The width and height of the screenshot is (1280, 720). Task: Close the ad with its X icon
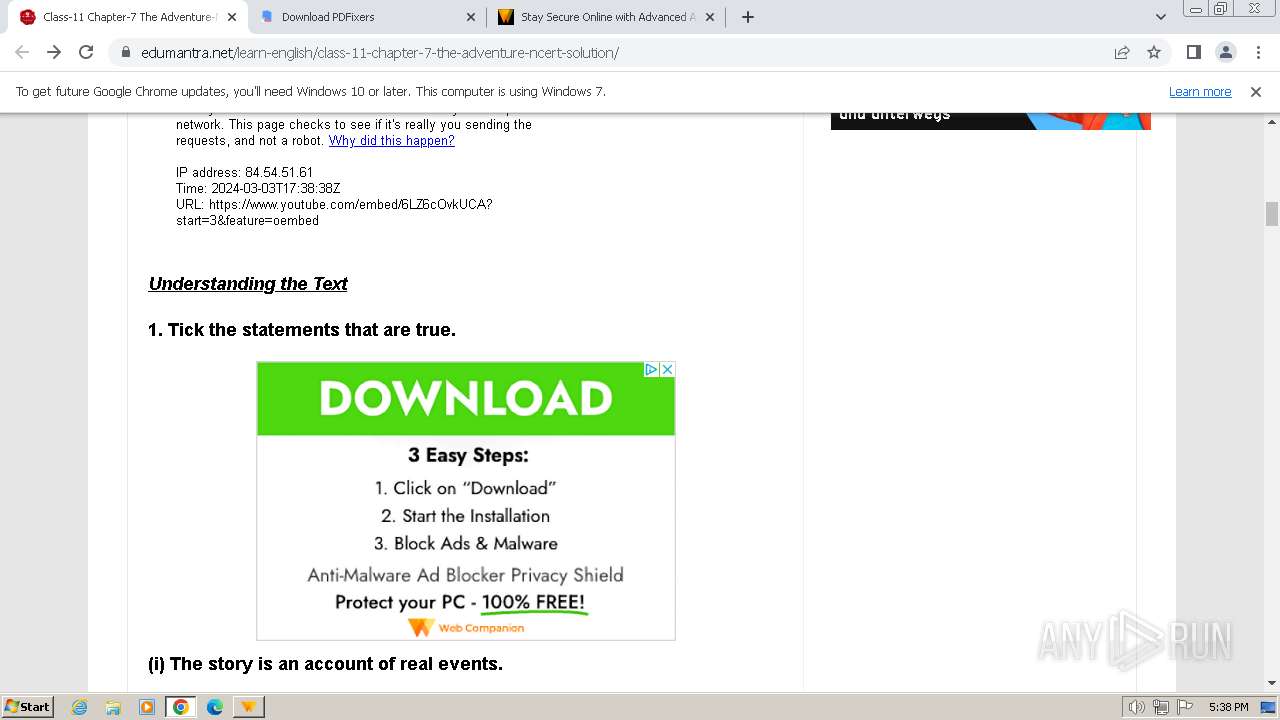point(667,369)
